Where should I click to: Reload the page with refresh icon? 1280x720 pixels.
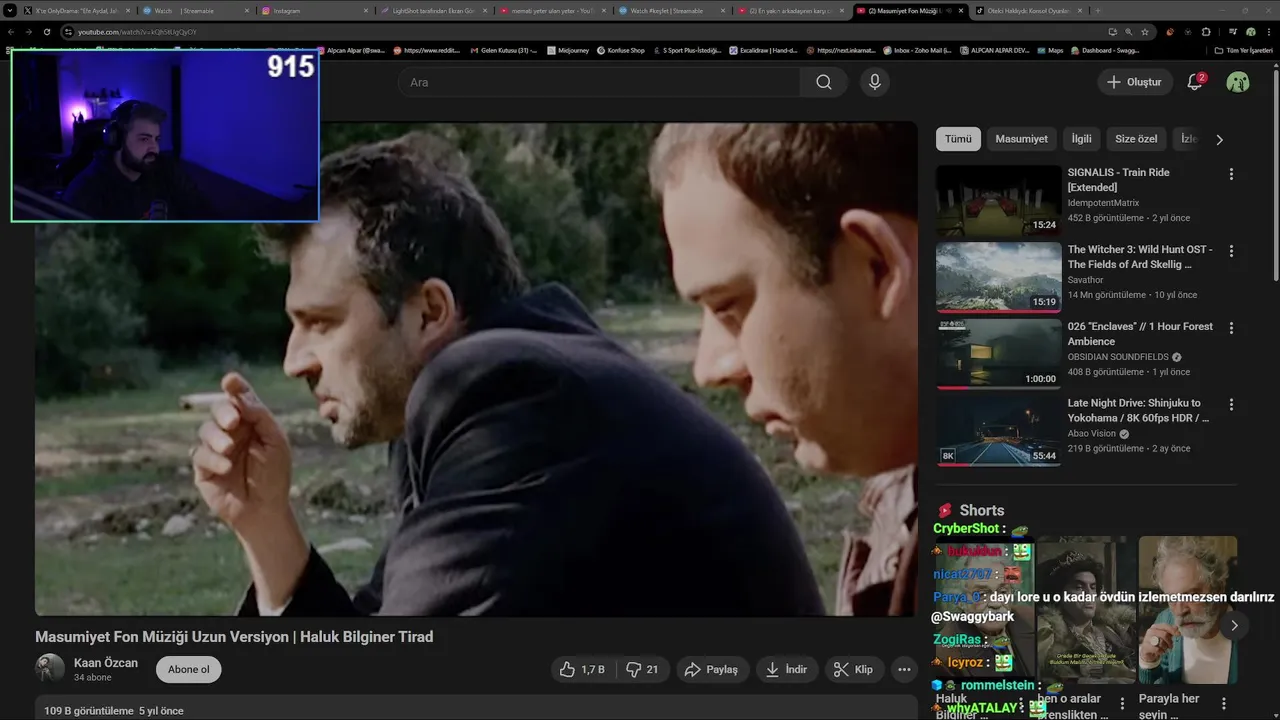tap(46, 32)
